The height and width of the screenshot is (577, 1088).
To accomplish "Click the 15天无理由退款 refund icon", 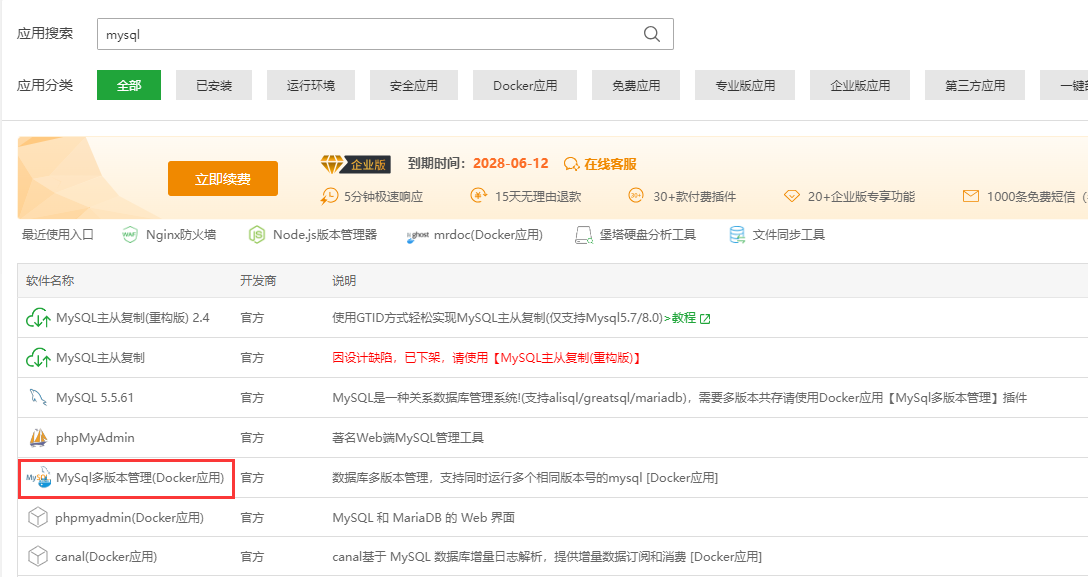I will click(x=479, y=196).
